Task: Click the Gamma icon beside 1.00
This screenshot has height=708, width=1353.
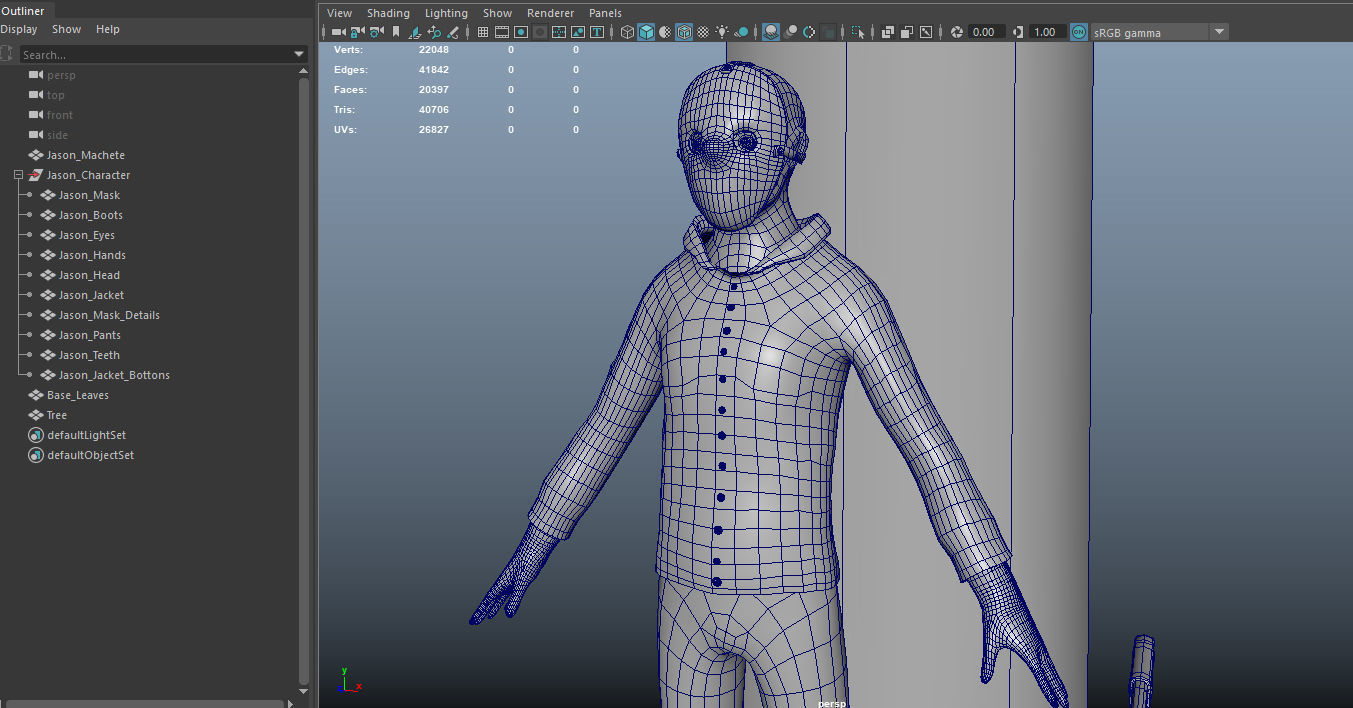Action: tap(1018, 32)
